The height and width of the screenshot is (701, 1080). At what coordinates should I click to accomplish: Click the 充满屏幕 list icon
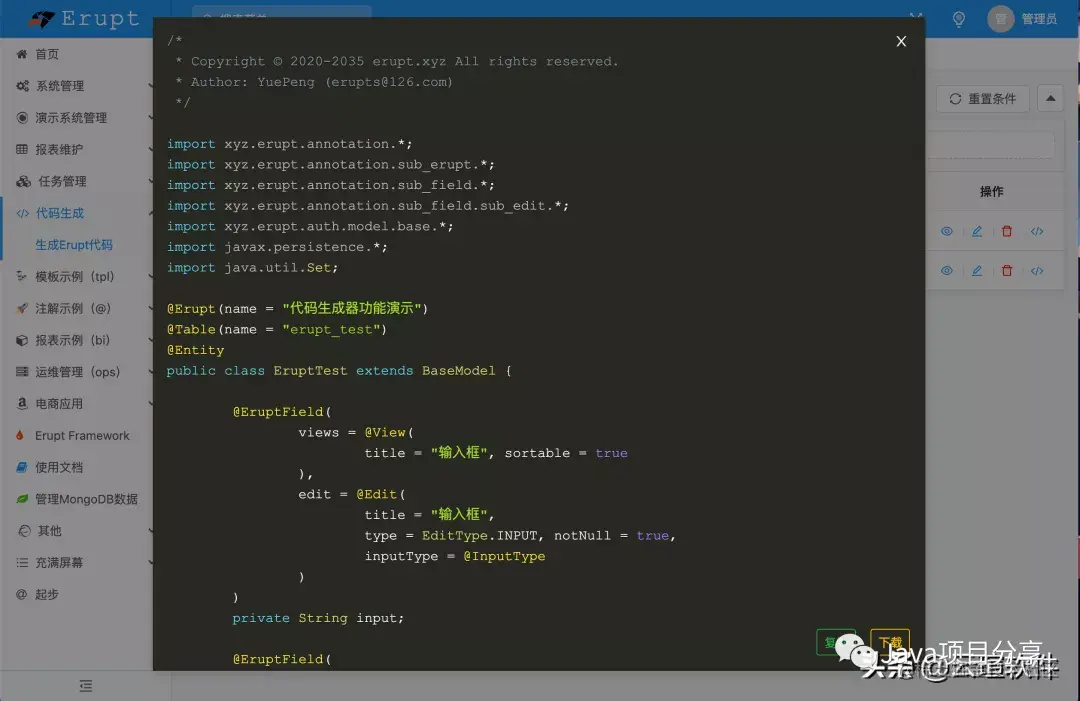click(22, 563)
